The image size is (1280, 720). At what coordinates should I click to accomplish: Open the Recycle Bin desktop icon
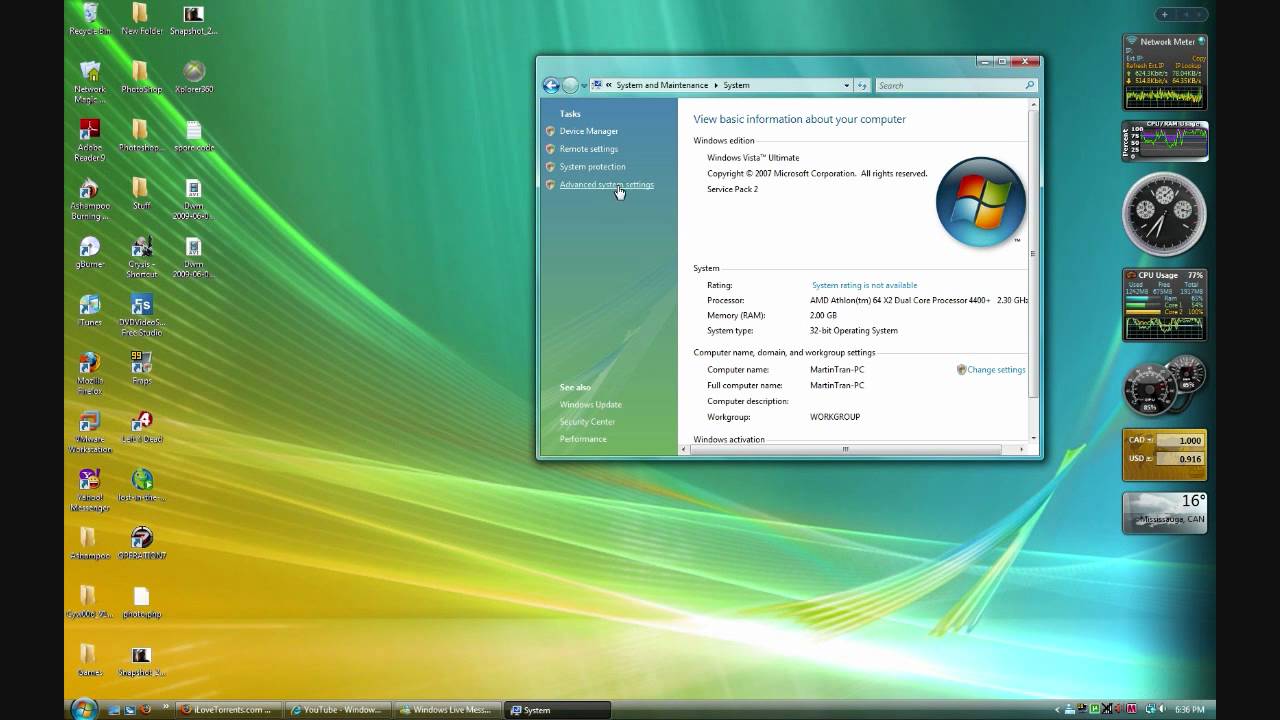click(89, 18)
